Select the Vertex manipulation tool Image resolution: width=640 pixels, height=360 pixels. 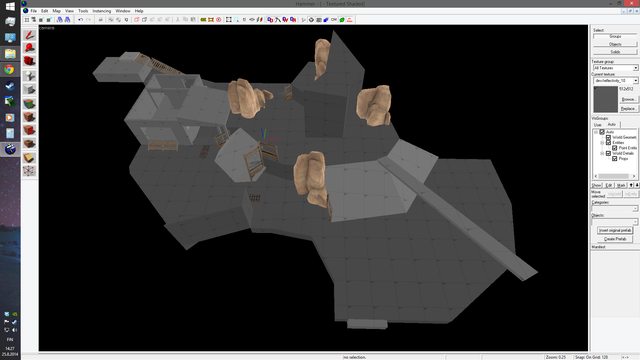tap(29, 171)
